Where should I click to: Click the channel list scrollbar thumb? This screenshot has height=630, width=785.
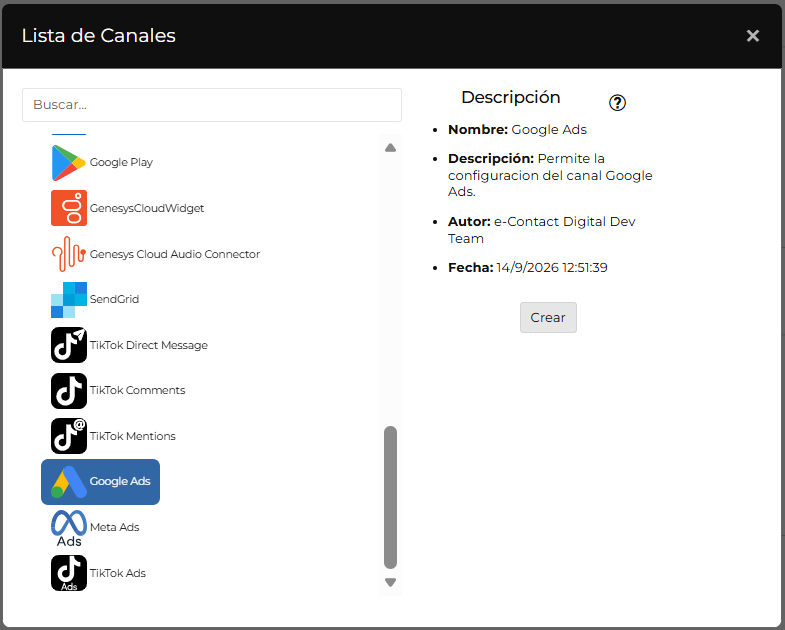tap(390, 497)
